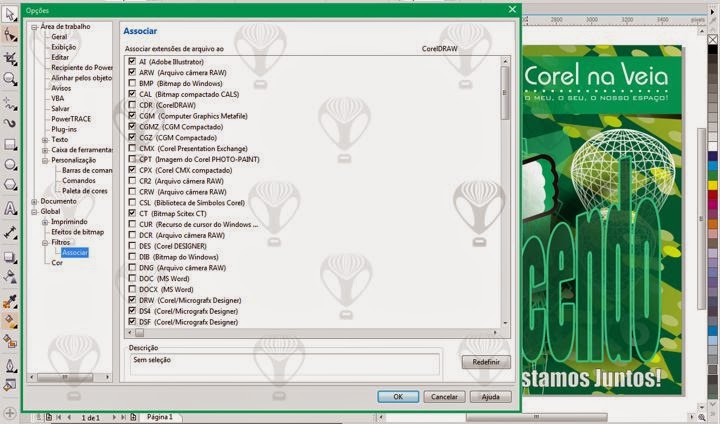Go to first page in navigator

[58, 418]
